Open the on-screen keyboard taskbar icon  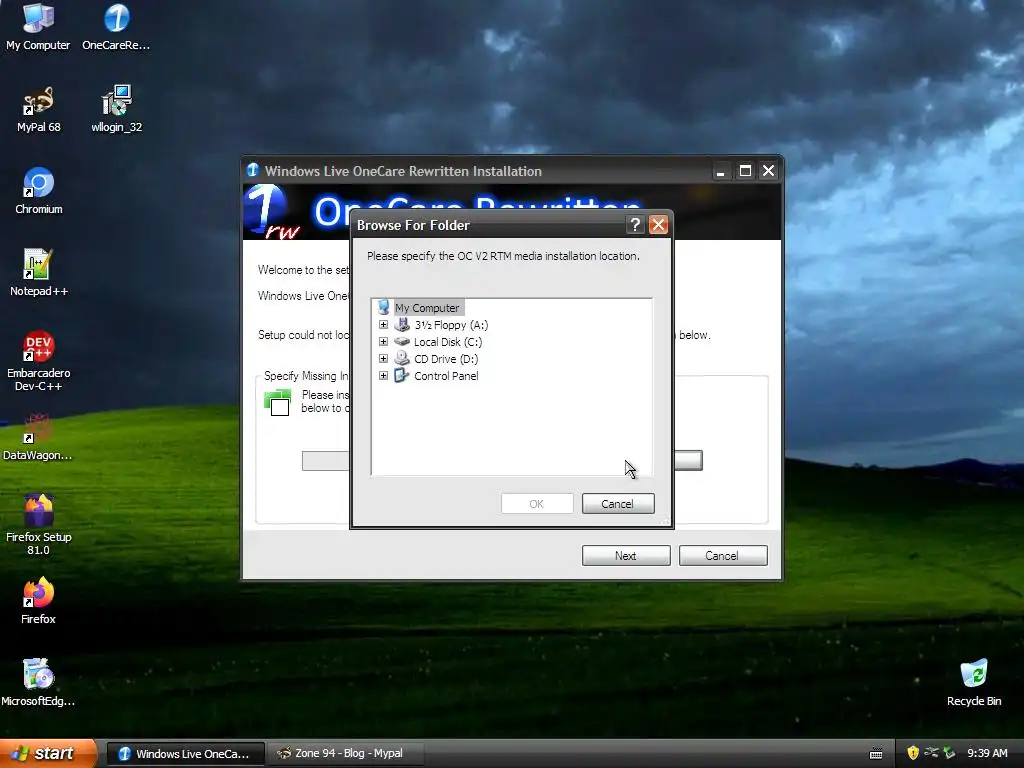(x=876, y=754)
